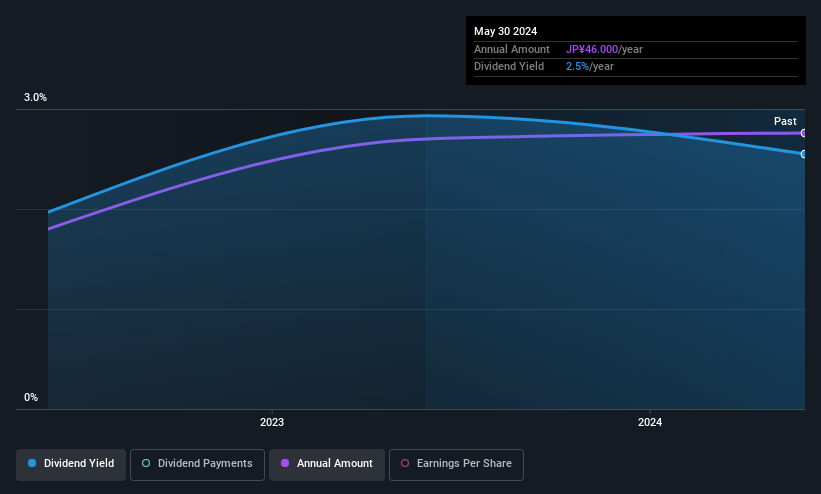Click the Dividend Yield label in tooltip
Viewport: 821px width, 494px height.
pyautogui.click(x=509, y=67)
